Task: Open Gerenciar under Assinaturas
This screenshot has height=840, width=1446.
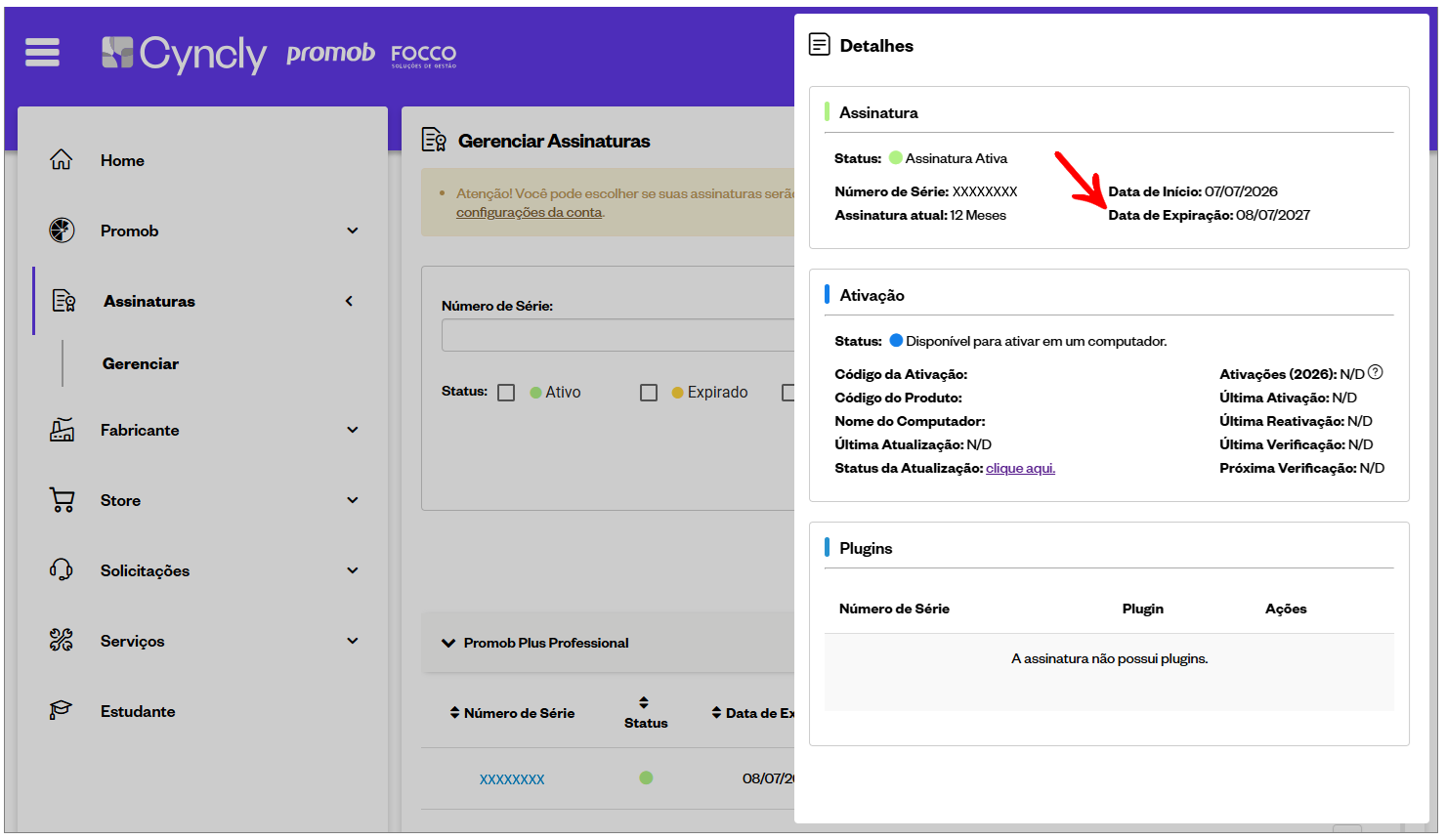Action: pos(141,363)
